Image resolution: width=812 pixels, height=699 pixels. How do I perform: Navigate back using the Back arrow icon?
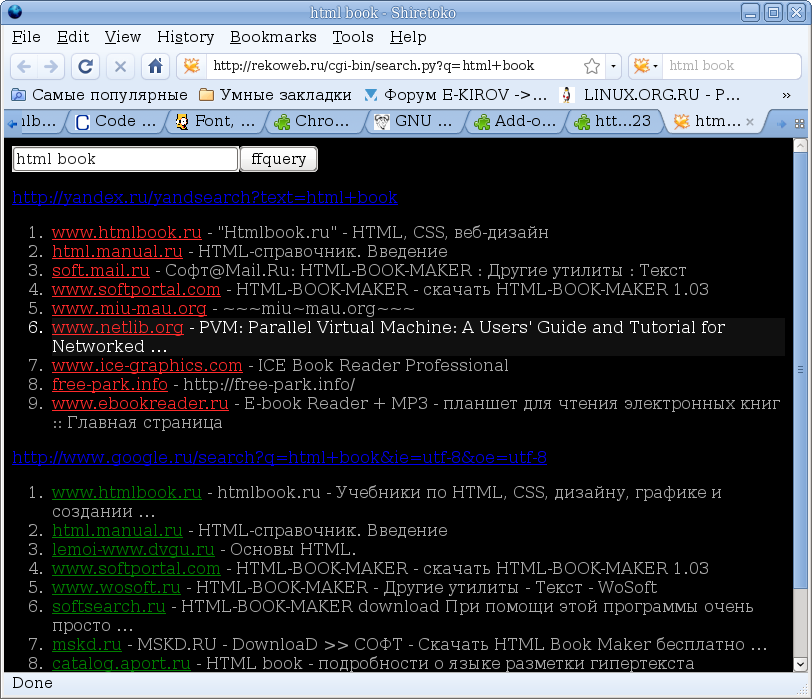25,66
